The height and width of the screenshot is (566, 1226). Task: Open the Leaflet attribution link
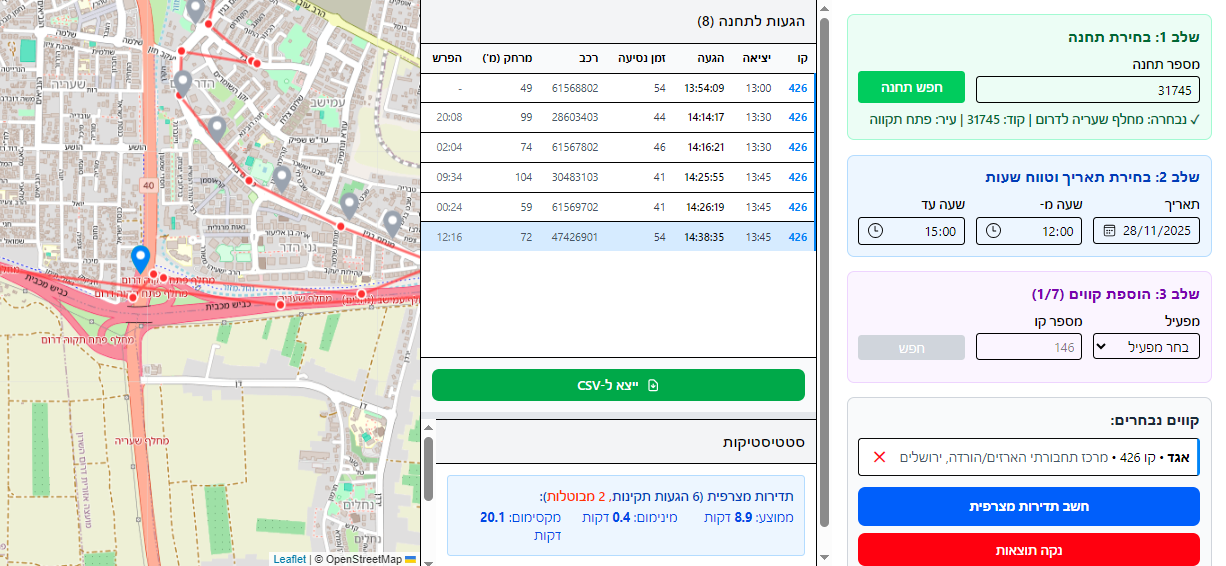289,559
